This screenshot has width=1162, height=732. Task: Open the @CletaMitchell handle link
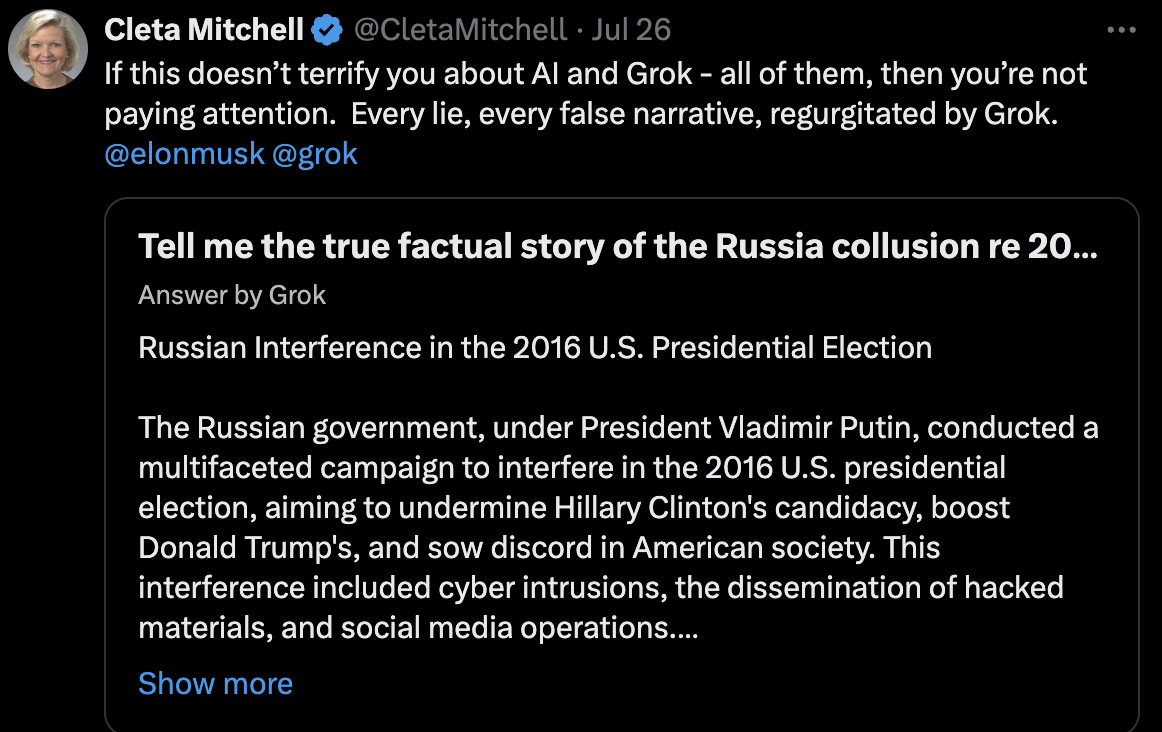tap(461, 30)
